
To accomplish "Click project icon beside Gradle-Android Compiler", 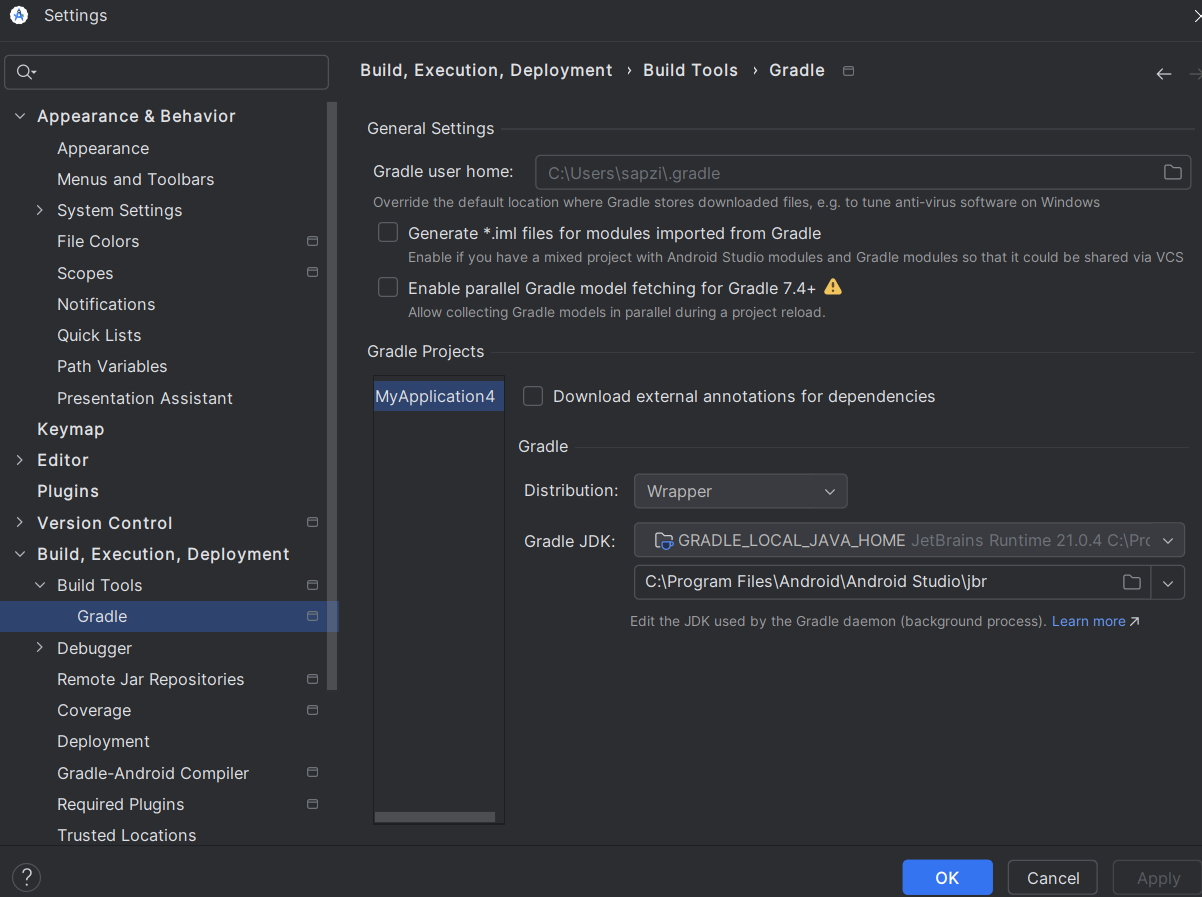I will pos(312,772).
